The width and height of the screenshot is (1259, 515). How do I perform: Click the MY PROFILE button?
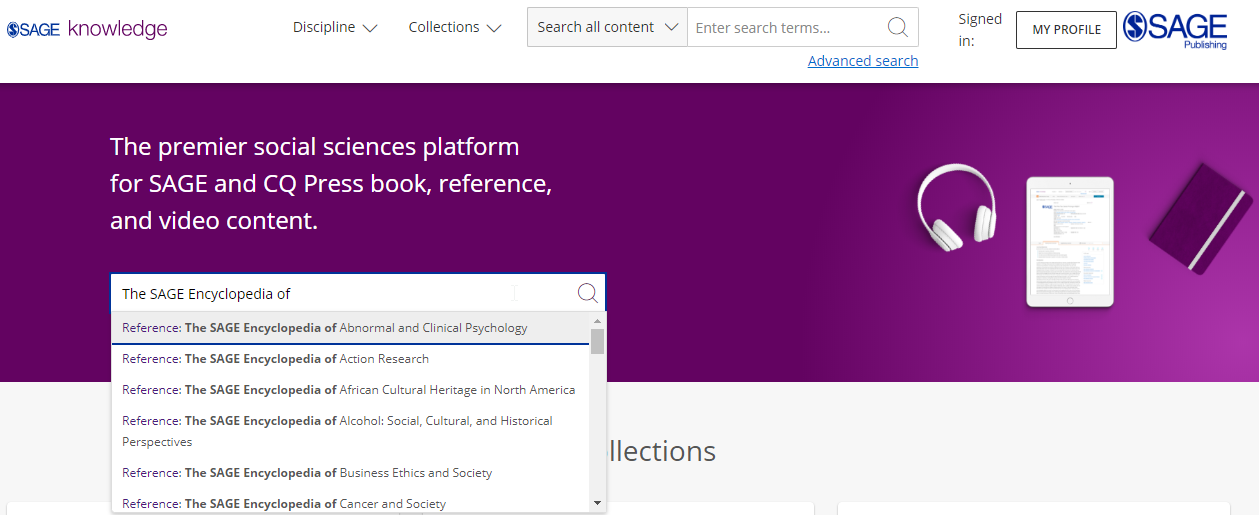coord(1066,30)
